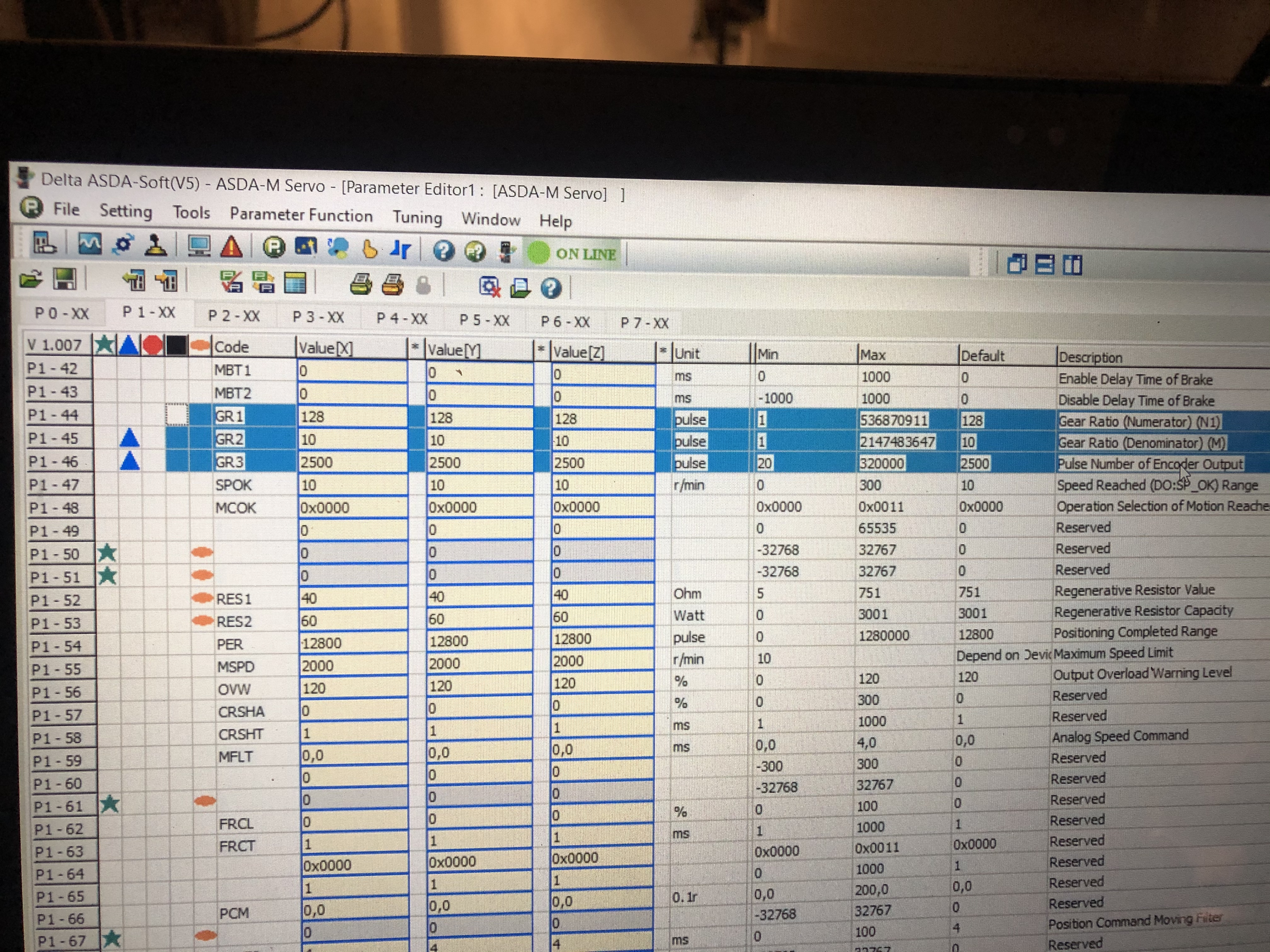Click the Description column header
Image resolution: width=1270 pixels, height=952 pixels.
1090,358
